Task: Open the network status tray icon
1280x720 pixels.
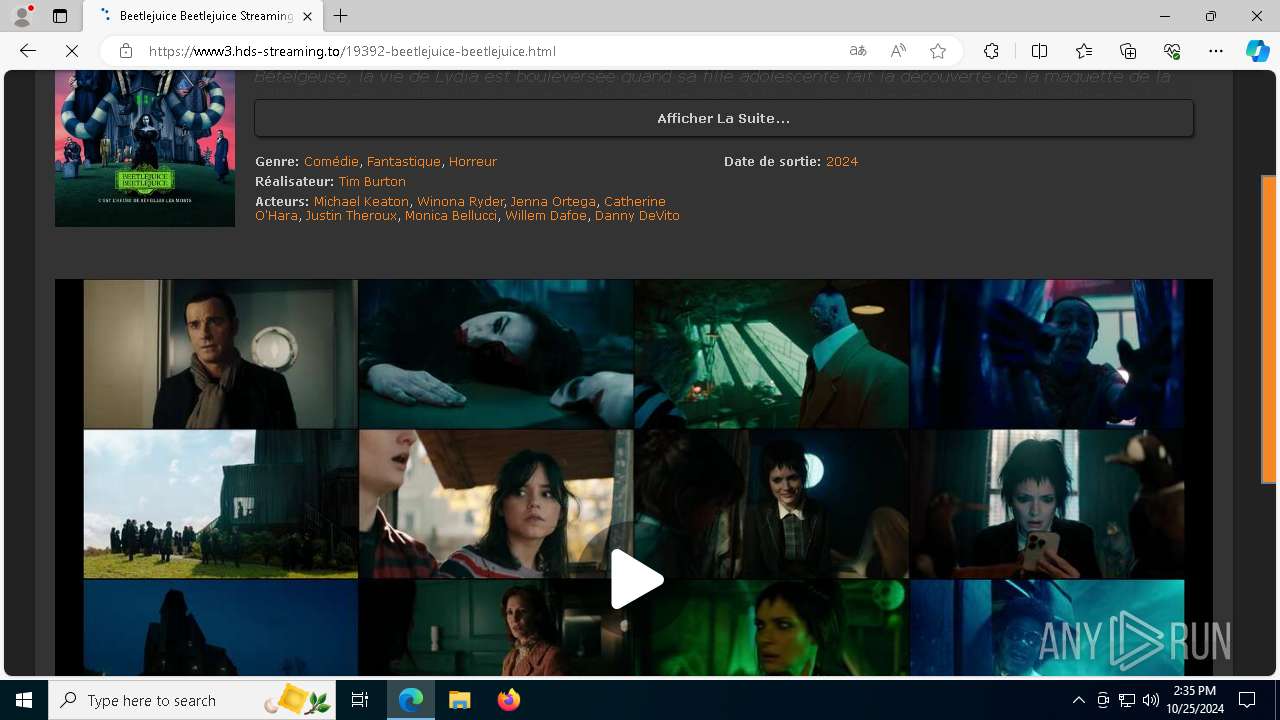Action: (x=1126, y=700)
